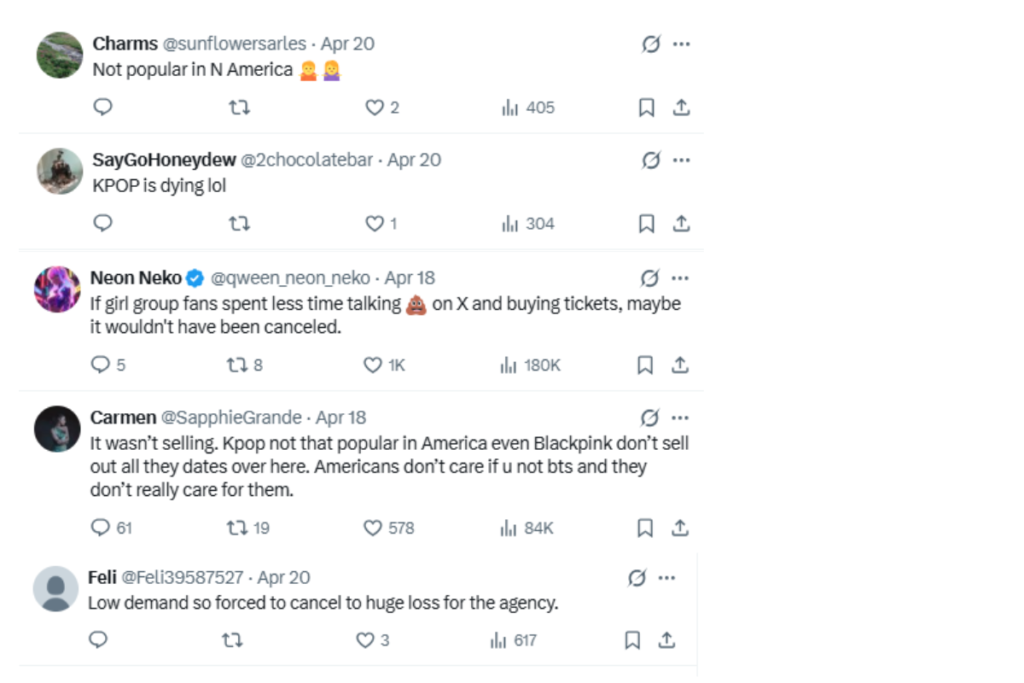Click the retweet icon on Carmen's tweet
Image resolution: width=1024 pixels, height=683 pixels.
pyautogui.click(x=238, y=528)
